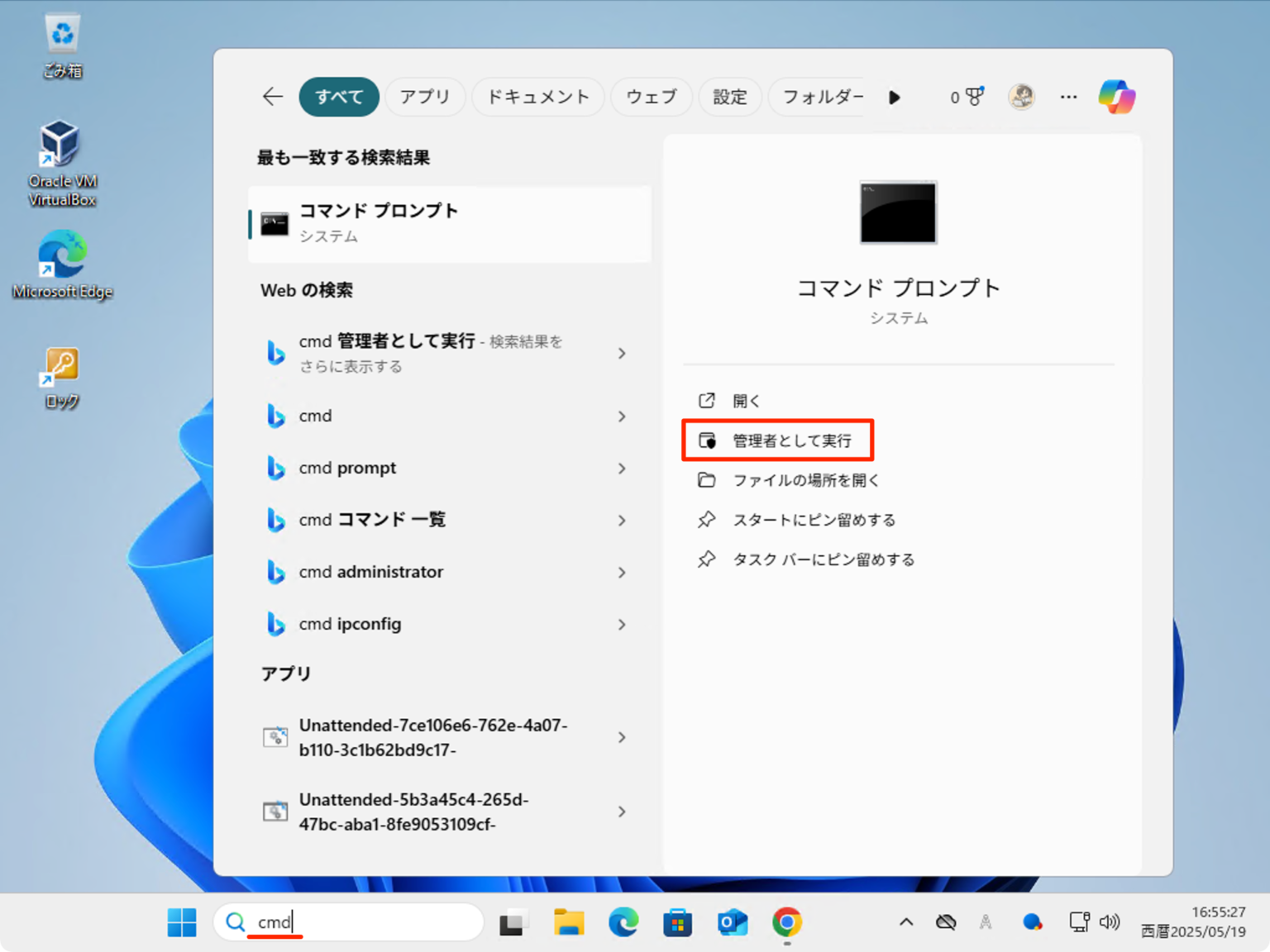The width and height of the screenshot is (1270, 952).
Task: Show more search category filters
Action: [x=895, y=97]
